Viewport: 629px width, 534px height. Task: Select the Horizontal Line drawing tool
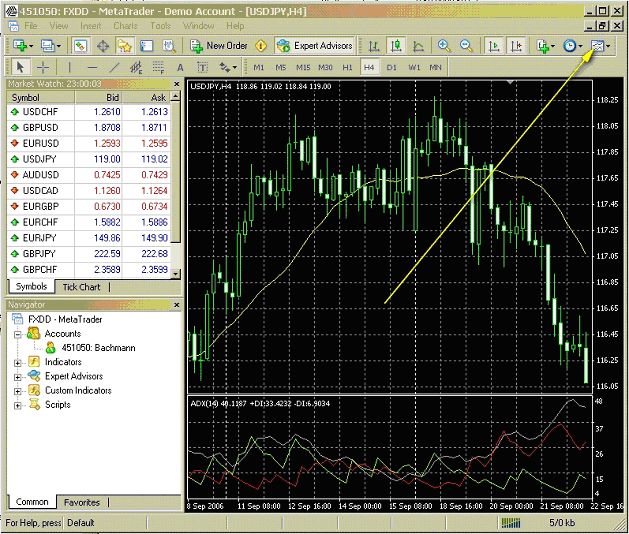click(x=92, y=67)
